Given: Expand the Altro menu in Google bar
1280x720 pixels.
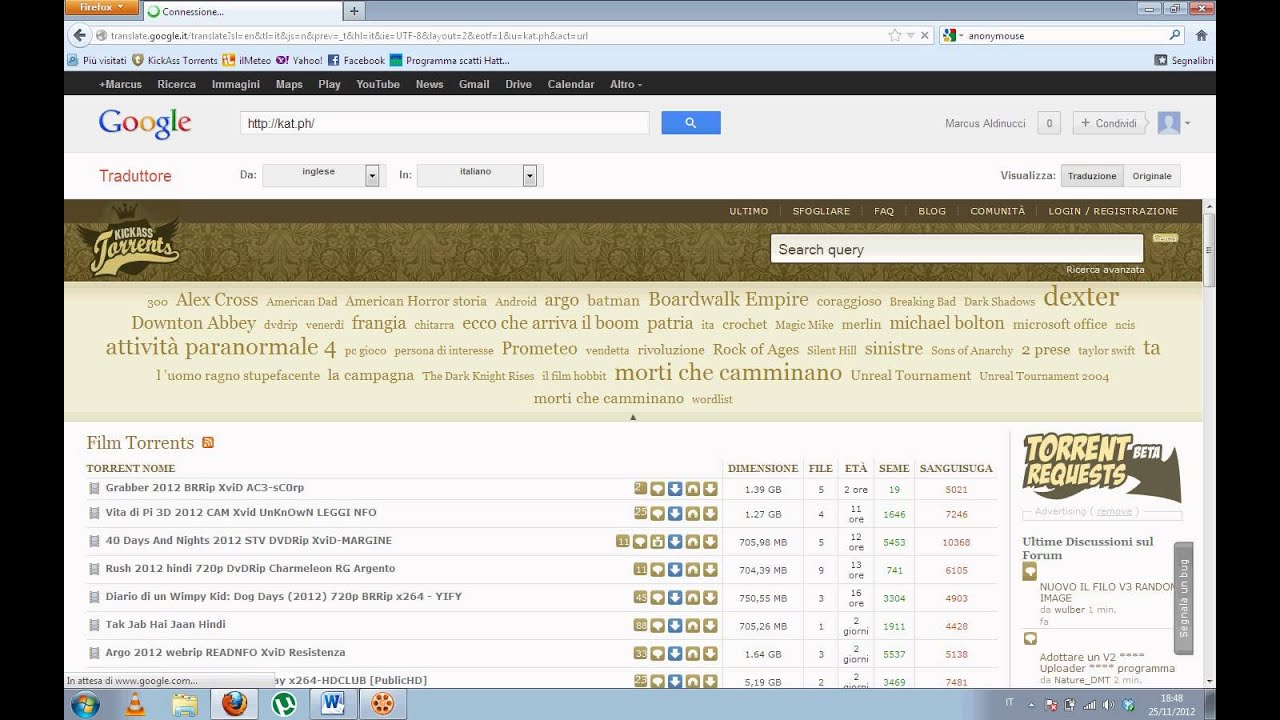Looking at the screenshot, I should click(x=626, y=84).
